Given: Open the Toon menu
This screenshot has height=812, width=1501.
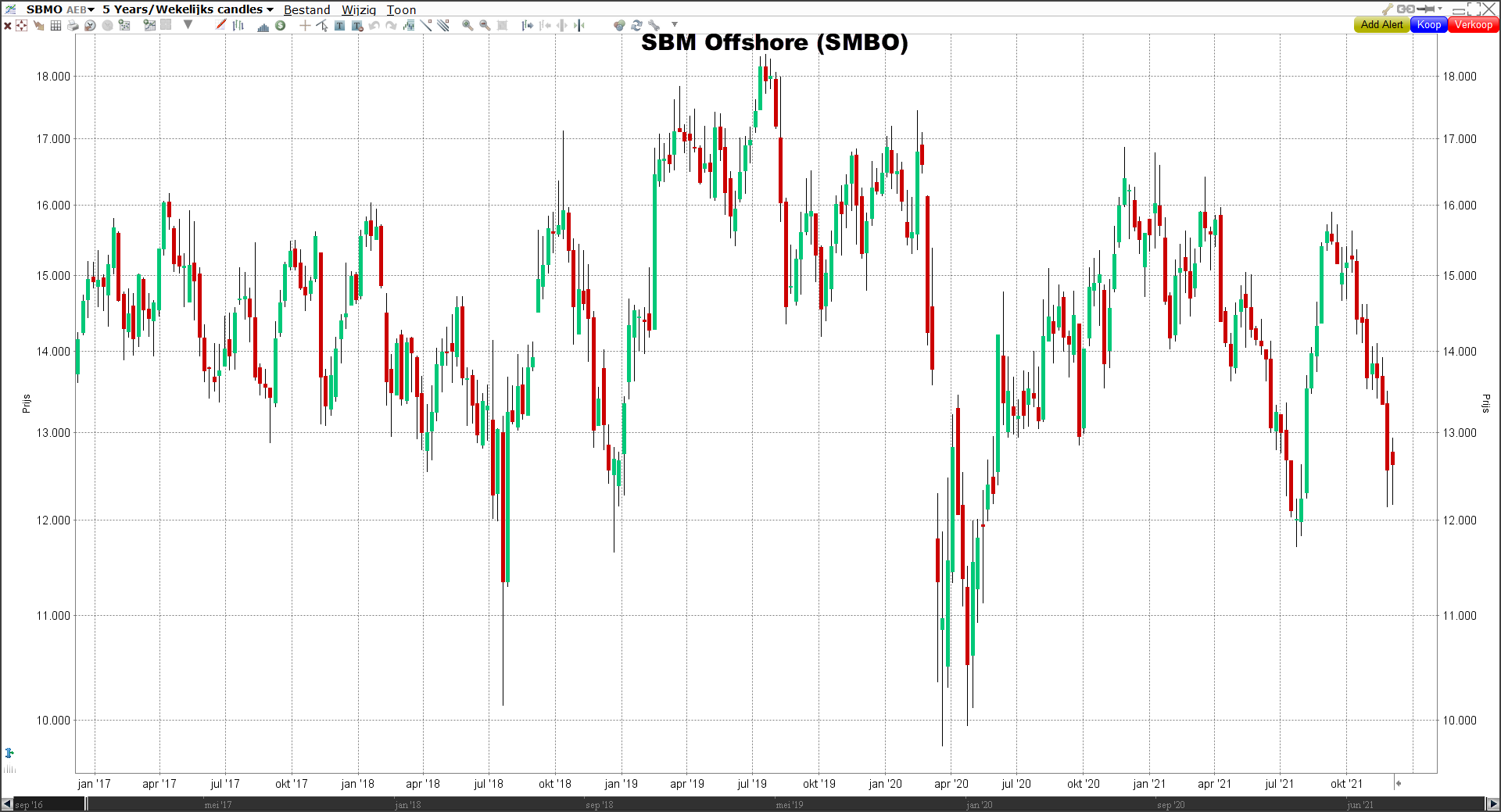Looking at the screenshot, I should tap(401, 9).
